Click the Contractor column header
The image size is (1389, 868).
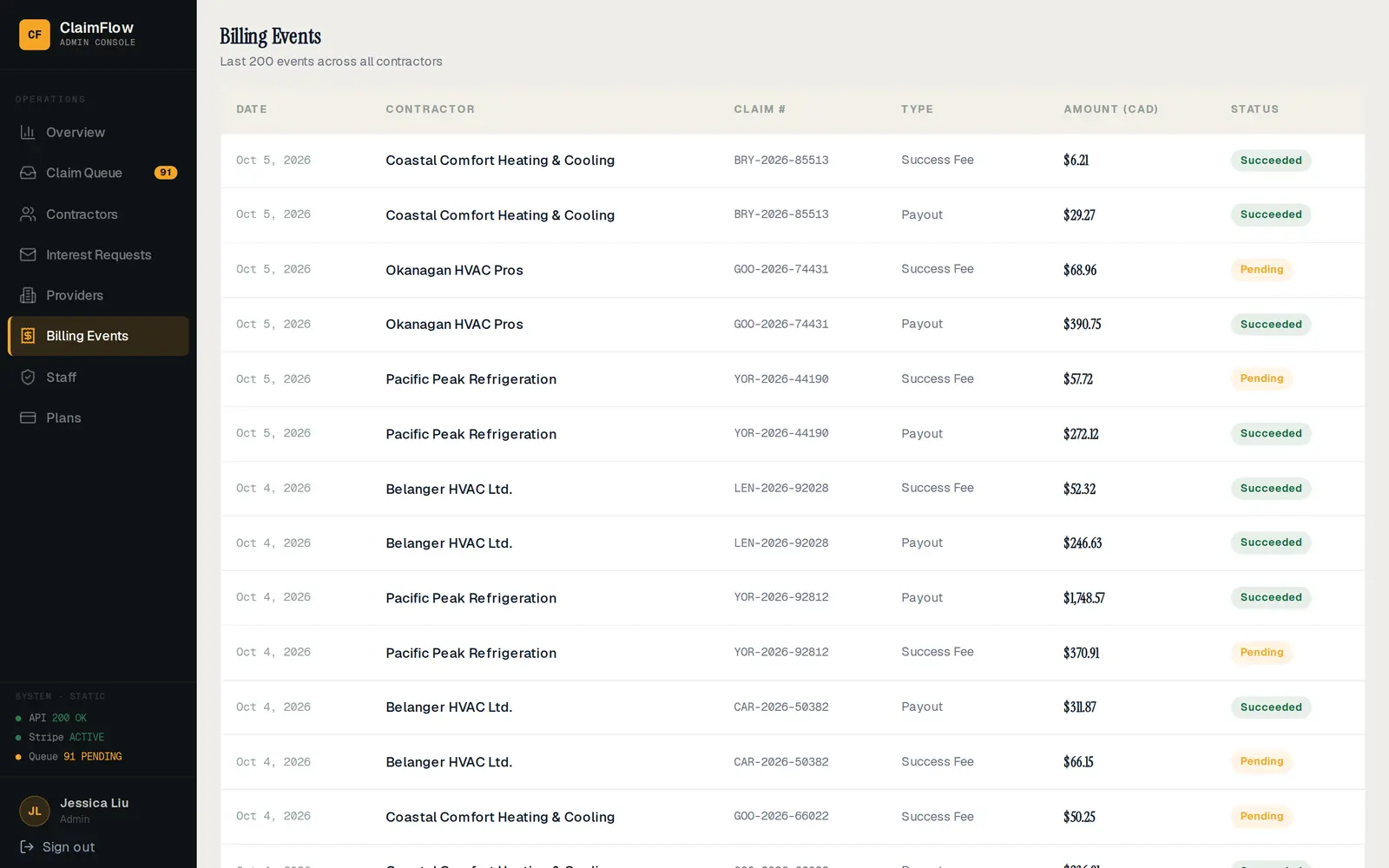430,109
